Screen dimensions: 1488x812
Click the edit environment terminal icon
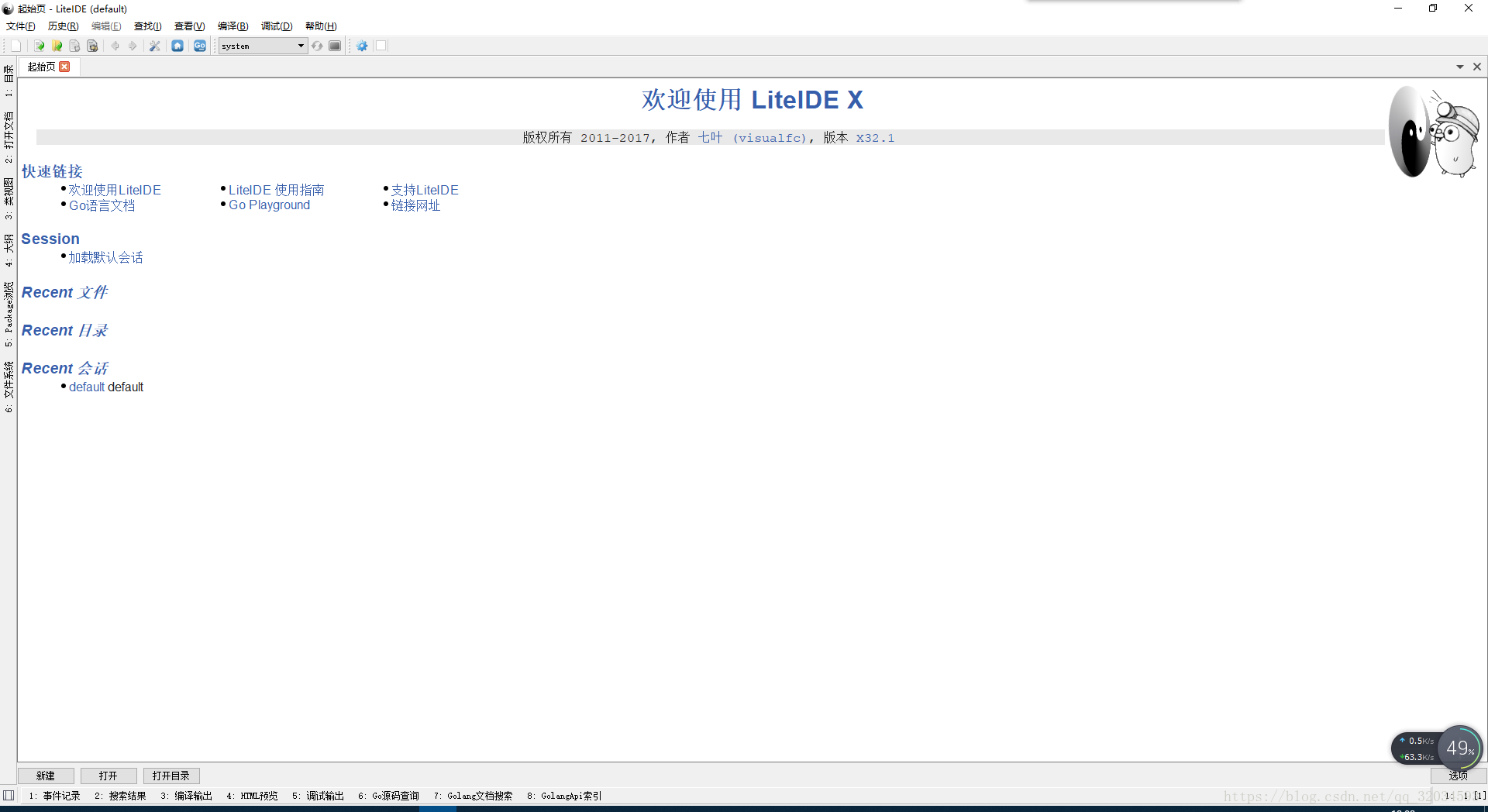click(335, 46)
